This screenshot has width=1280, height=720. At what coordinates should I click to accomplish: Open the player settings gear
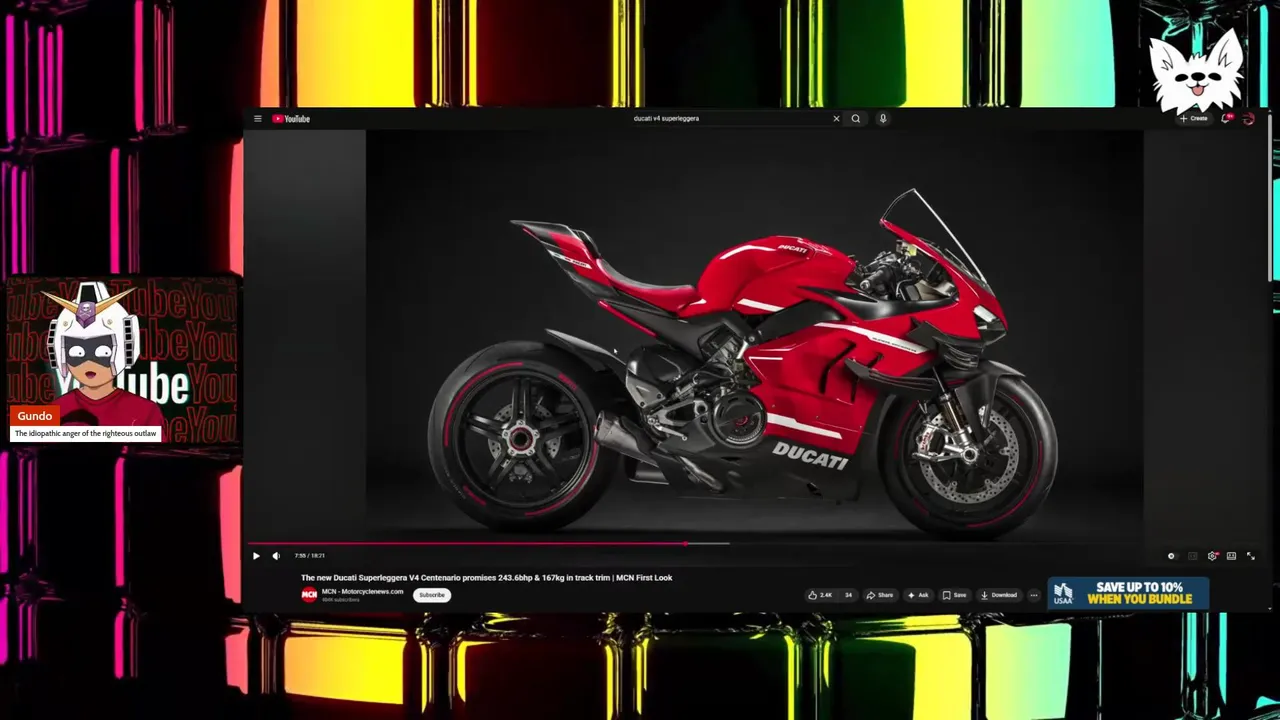click(x=1212, y=556)
